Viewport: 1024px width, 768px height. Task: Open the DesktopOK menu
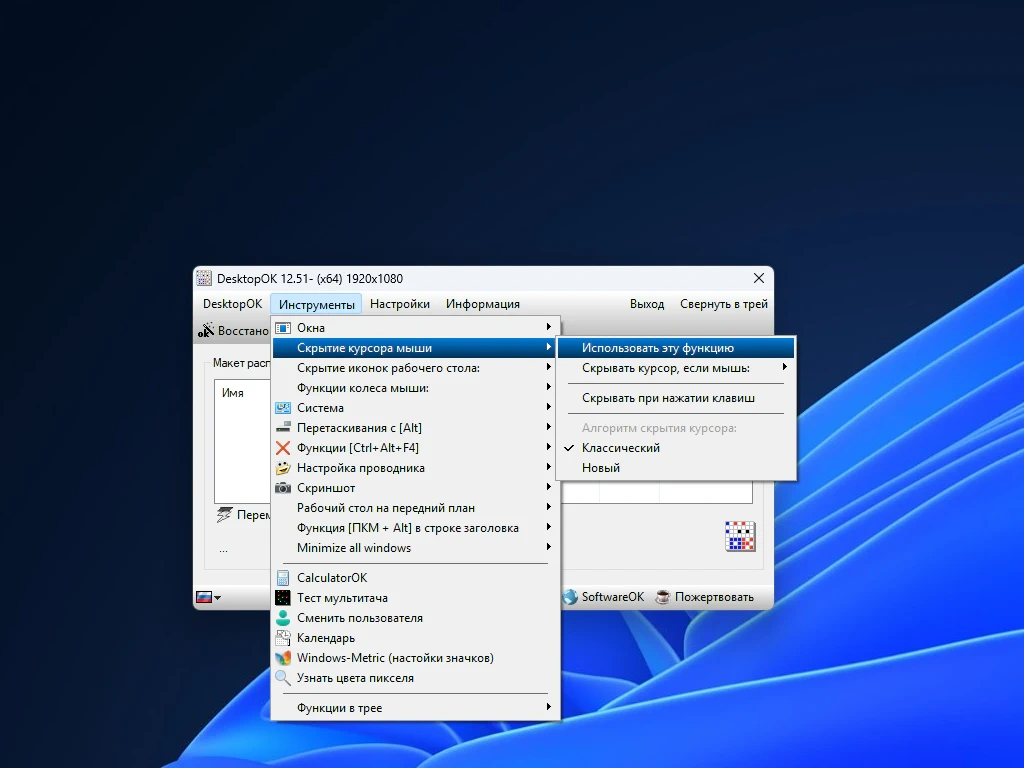point(232,304)
